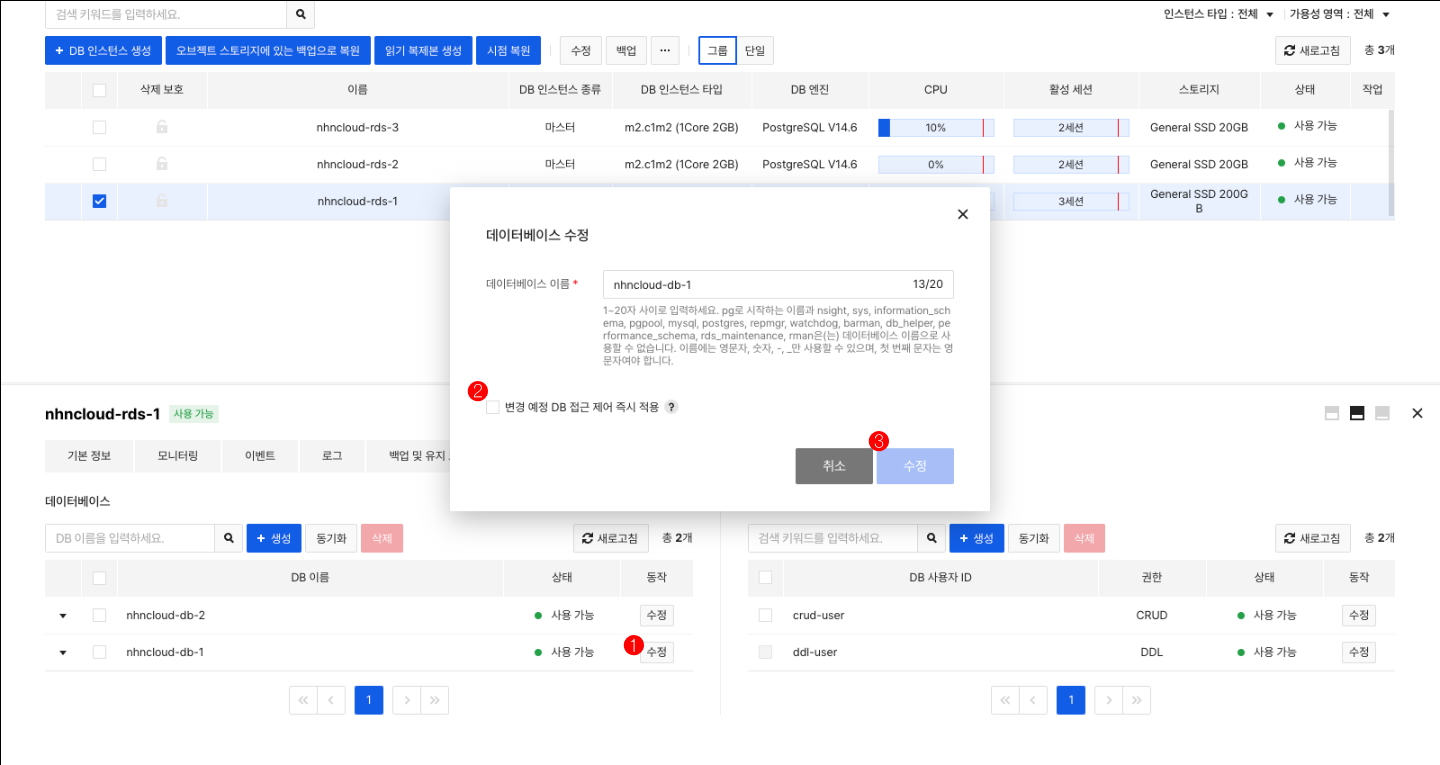Go to previous page in DB user pagination

tap(1033, 700)
